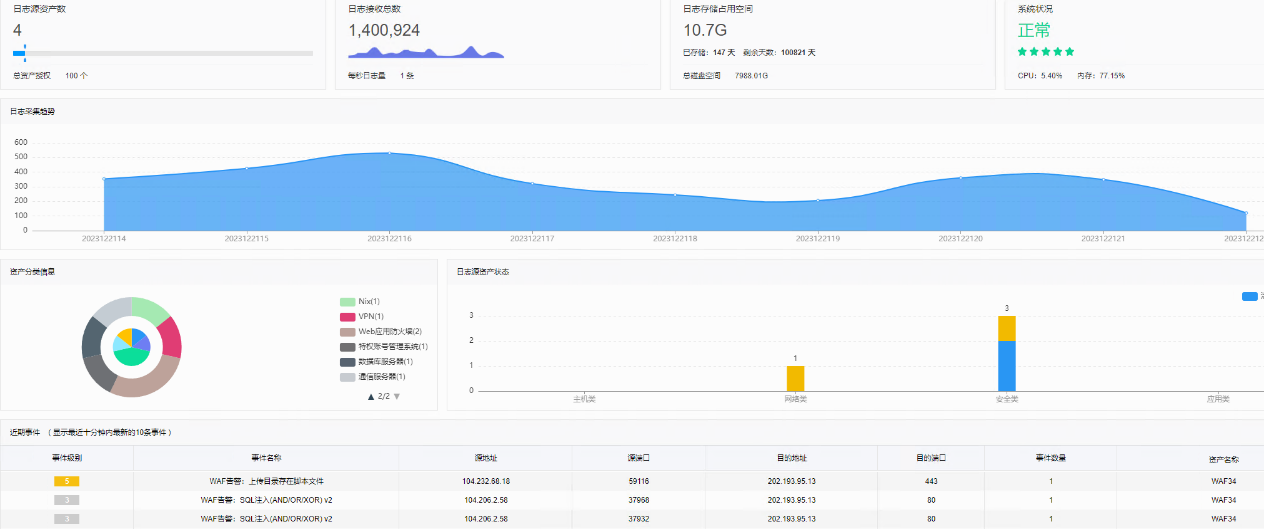Click the green five-star system status rating
This screenshot has width=1264, height=529.
tap(1046, 51)
